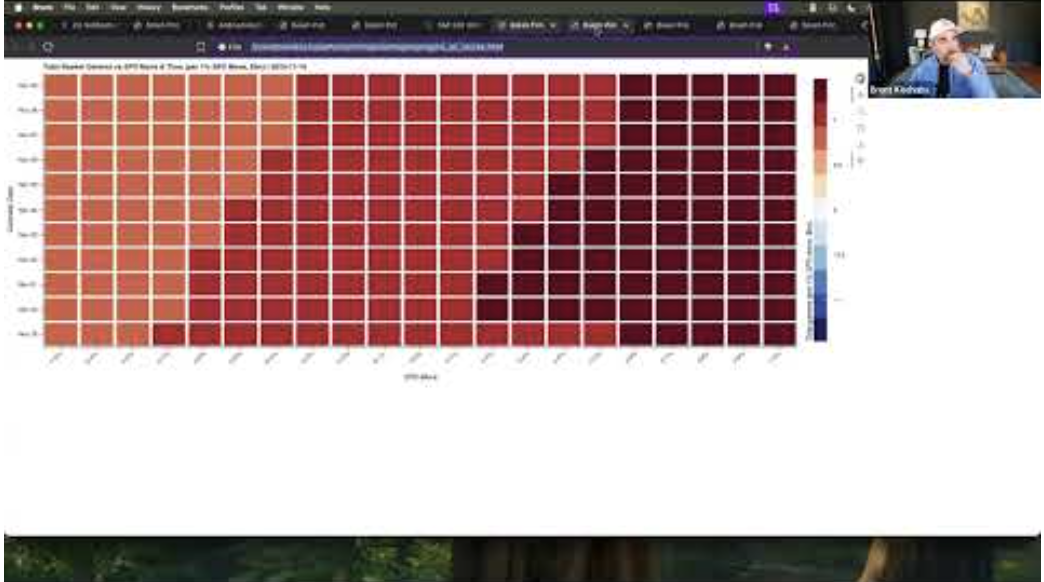The image size is (1044, 582).
Task: Open the Apple menu
Action: point(17,7)
